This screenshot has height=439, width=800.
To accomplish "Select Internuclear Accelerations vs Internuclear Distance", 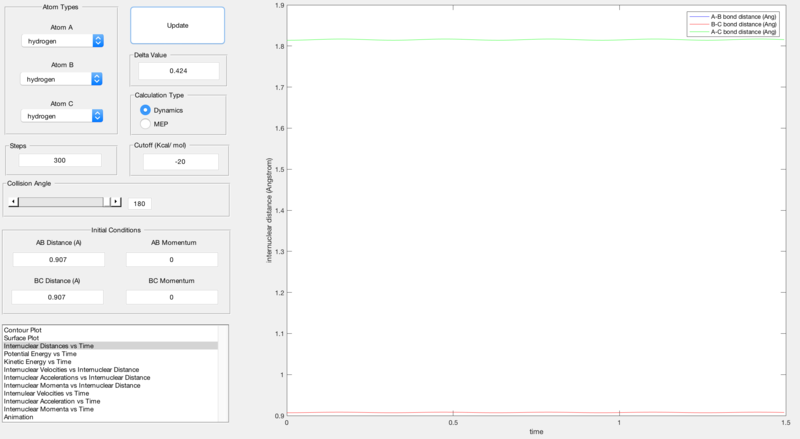I will pyautogui.click(x=111, y=377).
